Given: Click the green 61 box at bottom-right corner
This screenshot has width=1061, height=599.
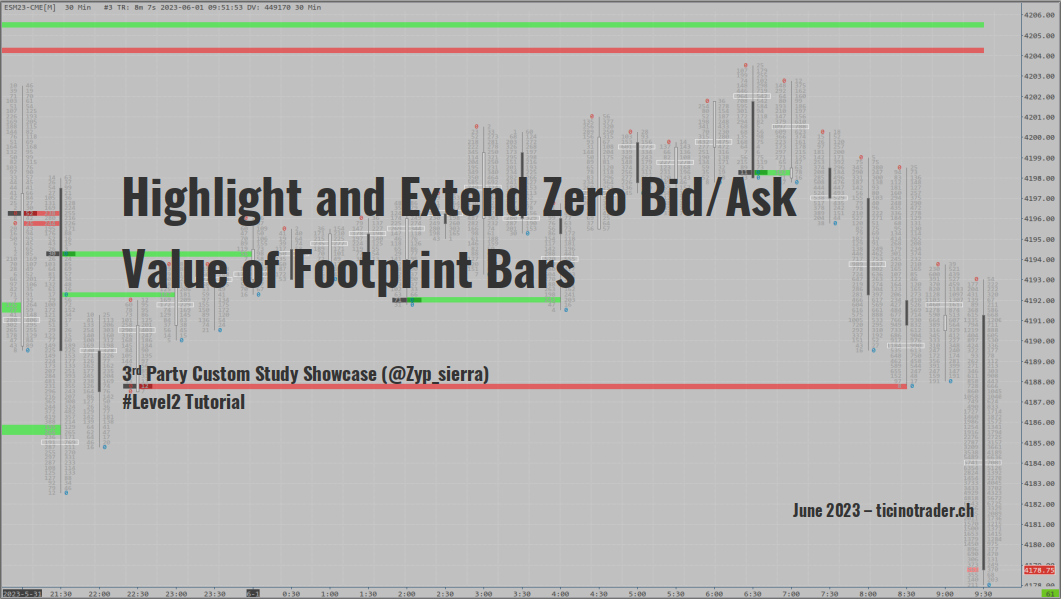Looking at the screenshot, I should coord(1051,594).
